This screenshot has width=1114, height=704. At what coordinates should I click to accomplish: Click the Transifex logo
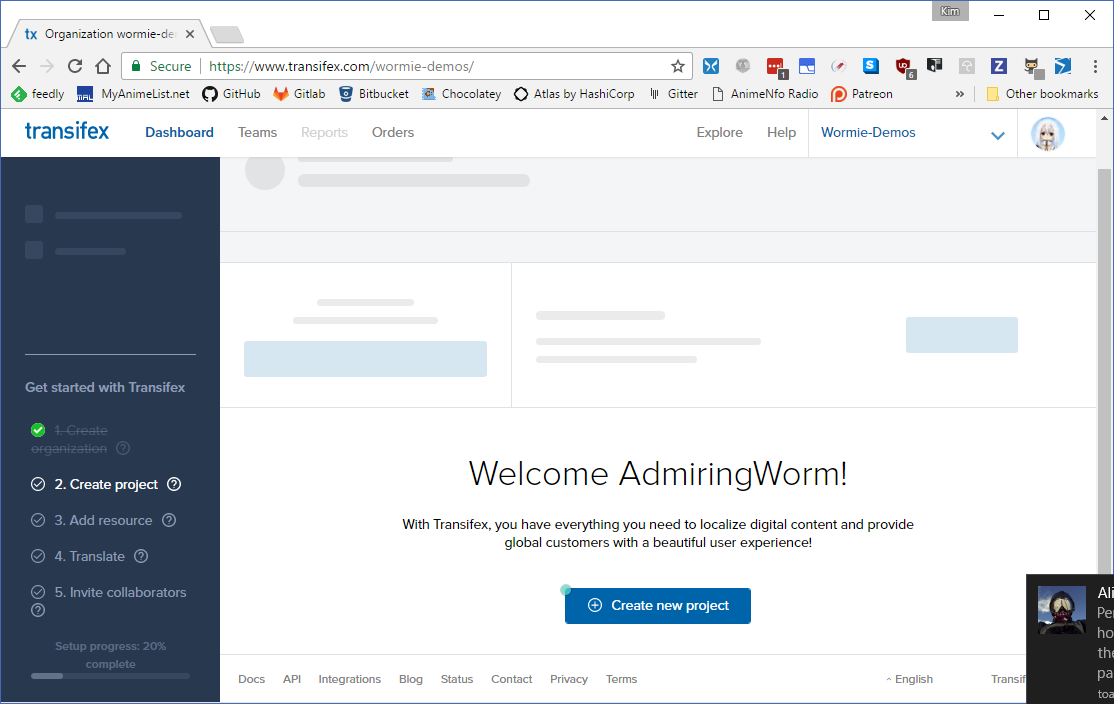click(x=67, y=131)
